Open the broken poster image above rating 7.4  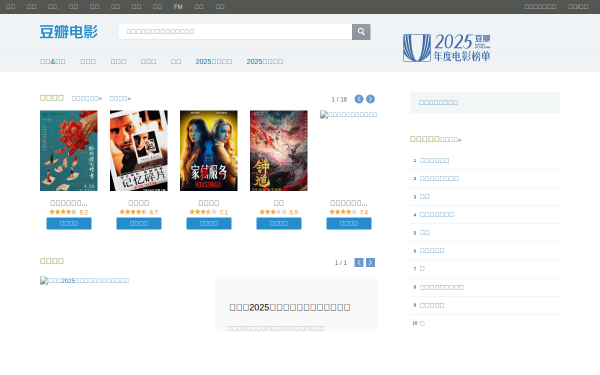pos(349,115)
